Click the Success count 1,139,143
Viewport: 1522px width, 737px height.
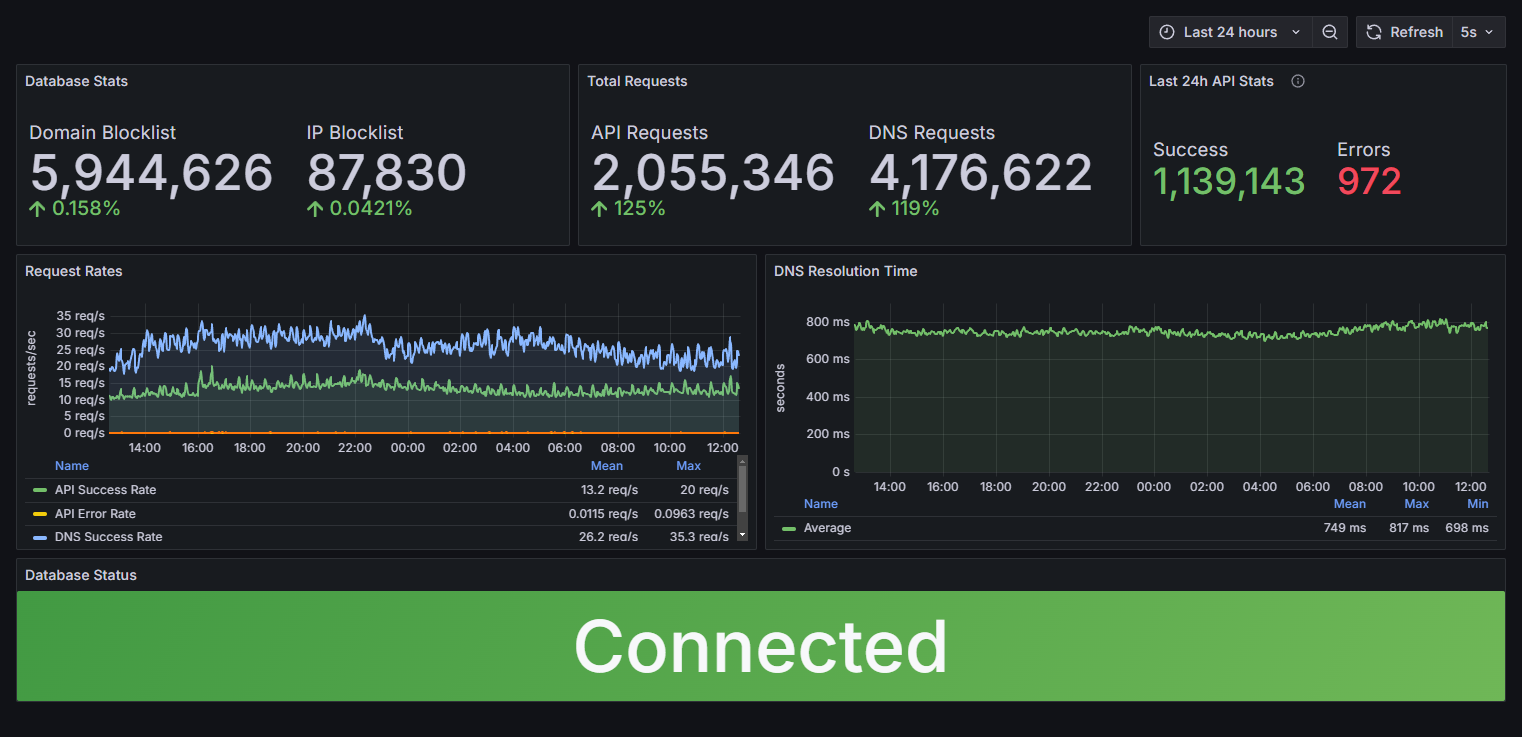point(1229,182)
